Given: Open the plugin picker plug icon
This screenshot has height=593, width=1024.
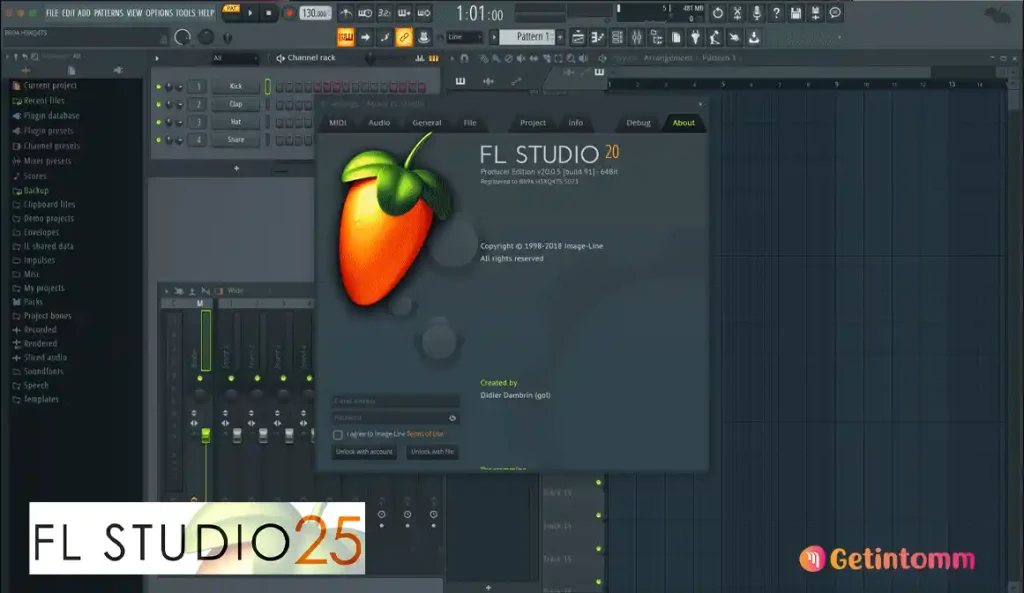Looking at the screenshot, I should click(x=696, y=37).
